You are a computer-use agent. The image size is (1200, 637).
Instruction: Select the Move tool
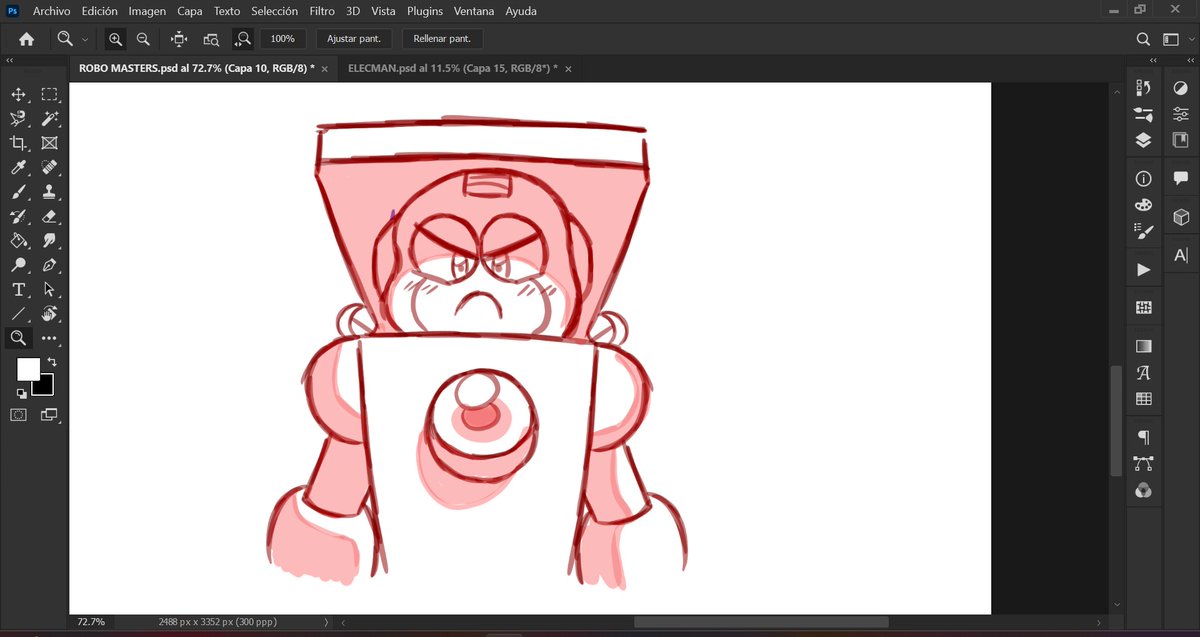pyautogui.click(x=18, y=94)
